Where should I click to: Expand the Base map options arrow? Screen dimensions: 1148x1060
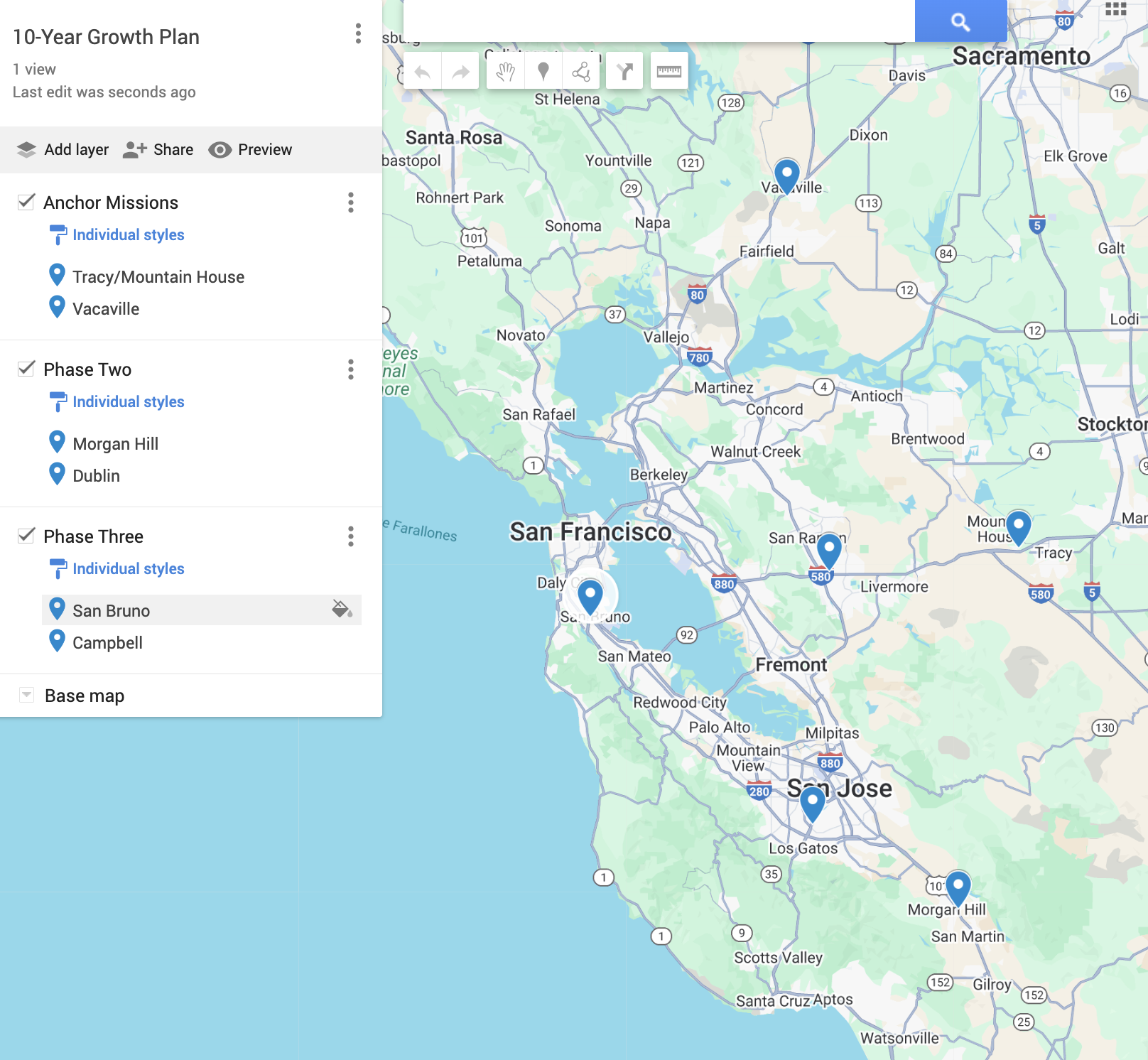26,695
